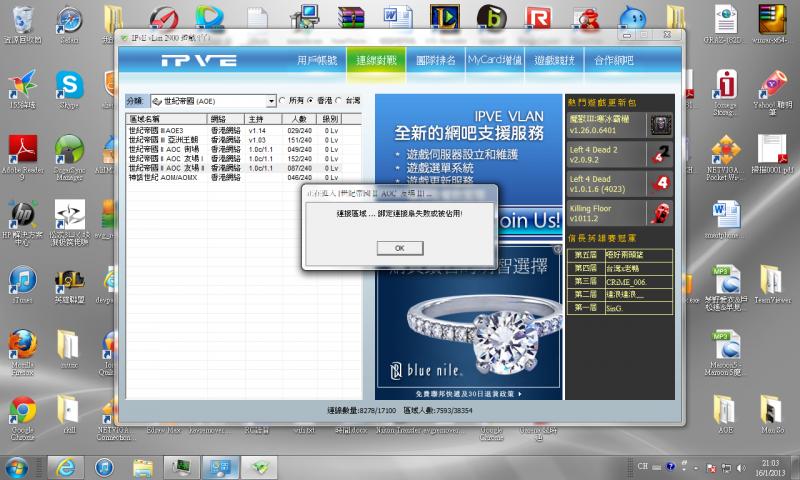Open the MyCard增值 tab
Screen dimensions: 800x480
point(493,61)
